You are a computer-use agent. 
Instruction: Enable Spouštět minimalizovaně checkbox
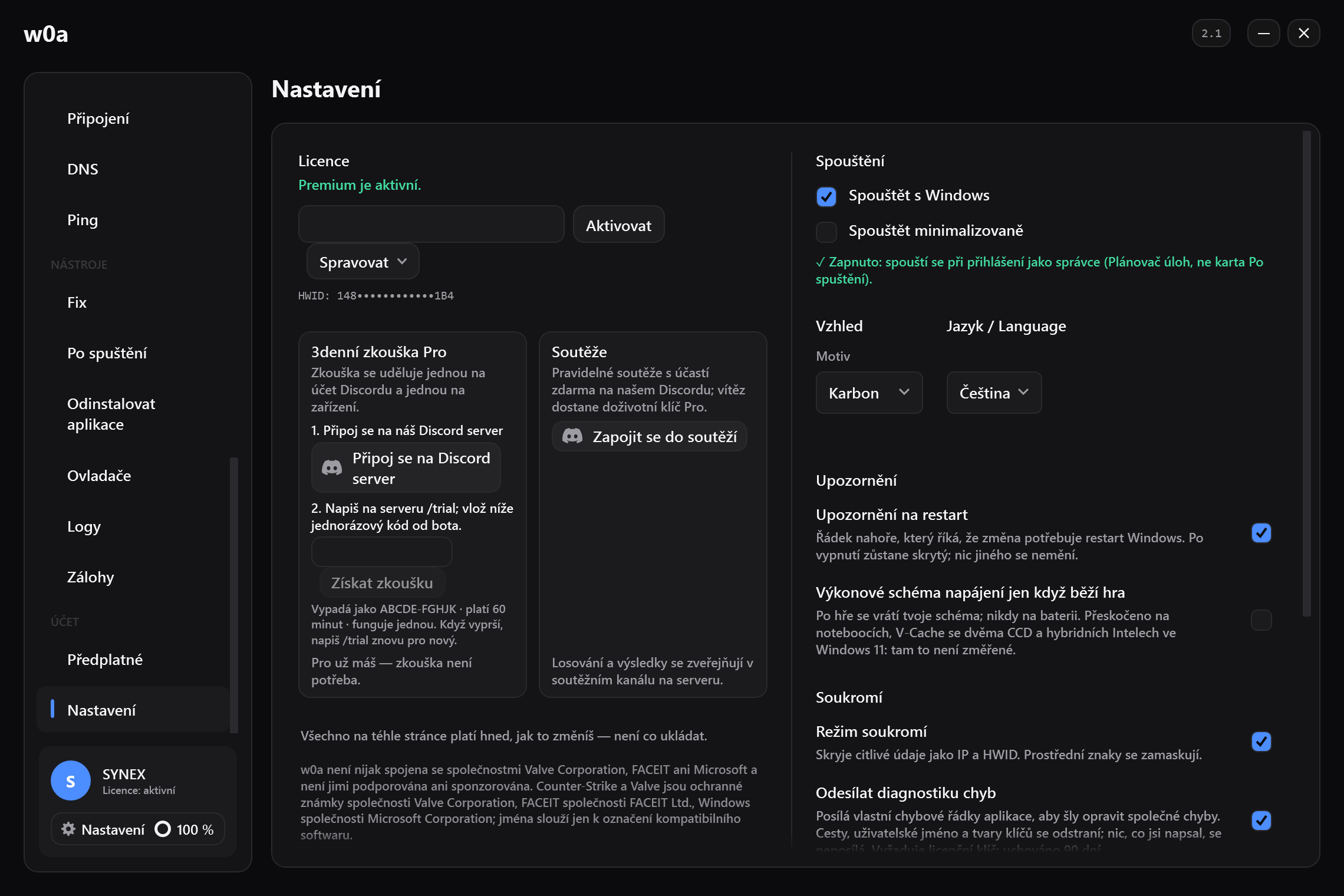[x=826, y=232]
